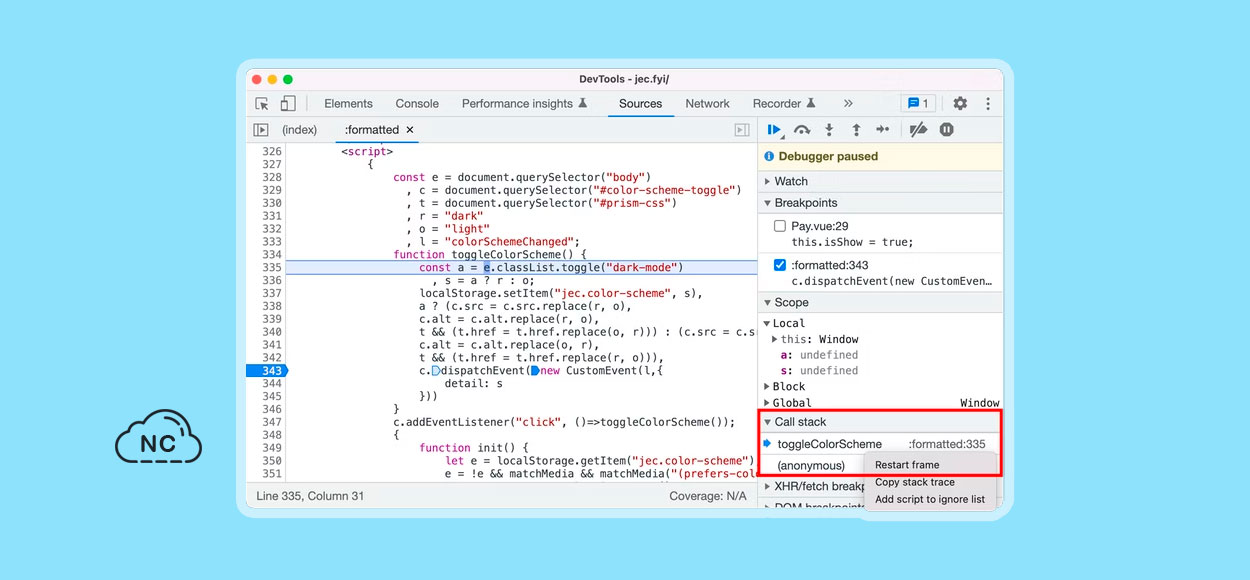Enable the Pay.vue:29 breakpoint checkbox
The image size is (1250, 580).
pyautogui.click(x=780, y=227)
